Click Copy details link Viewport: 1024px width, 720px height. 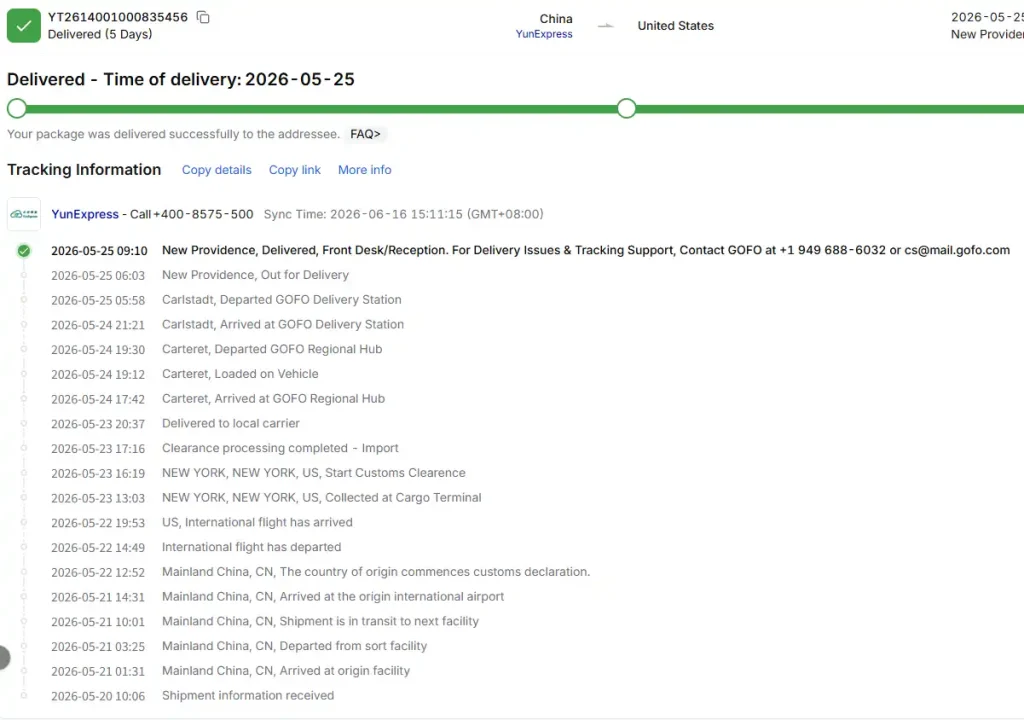coord(216,170)
